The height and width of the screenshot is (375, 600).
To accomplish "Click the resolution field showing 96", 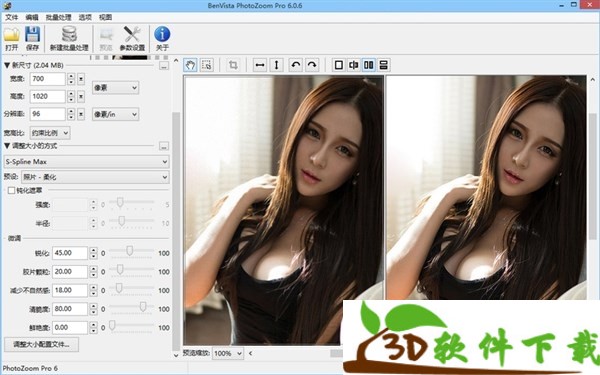I will pos(47,114).
